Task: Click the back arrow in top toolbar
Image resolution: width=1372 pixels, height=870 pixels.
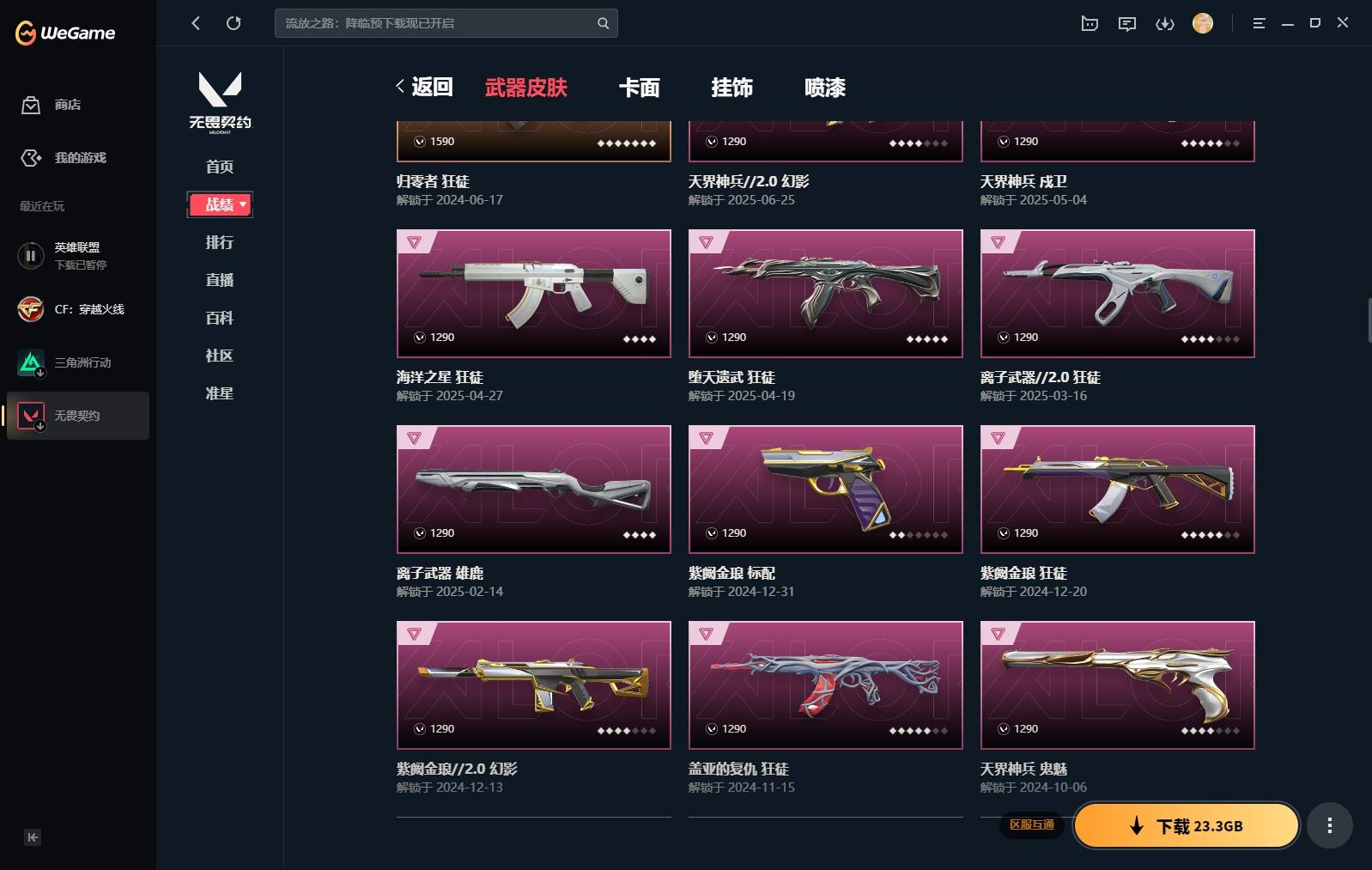Action: pos(196,23)
